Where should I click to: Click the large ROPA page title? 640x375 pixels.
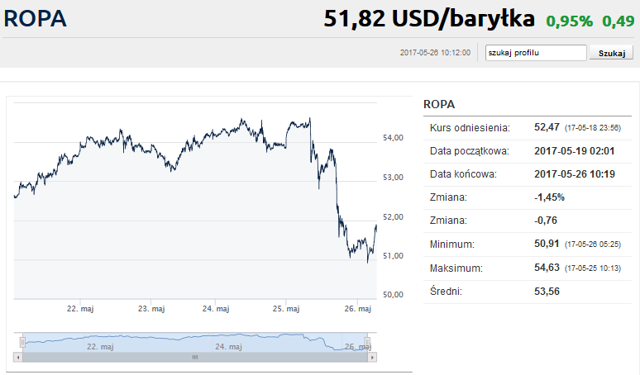point(35,19)
